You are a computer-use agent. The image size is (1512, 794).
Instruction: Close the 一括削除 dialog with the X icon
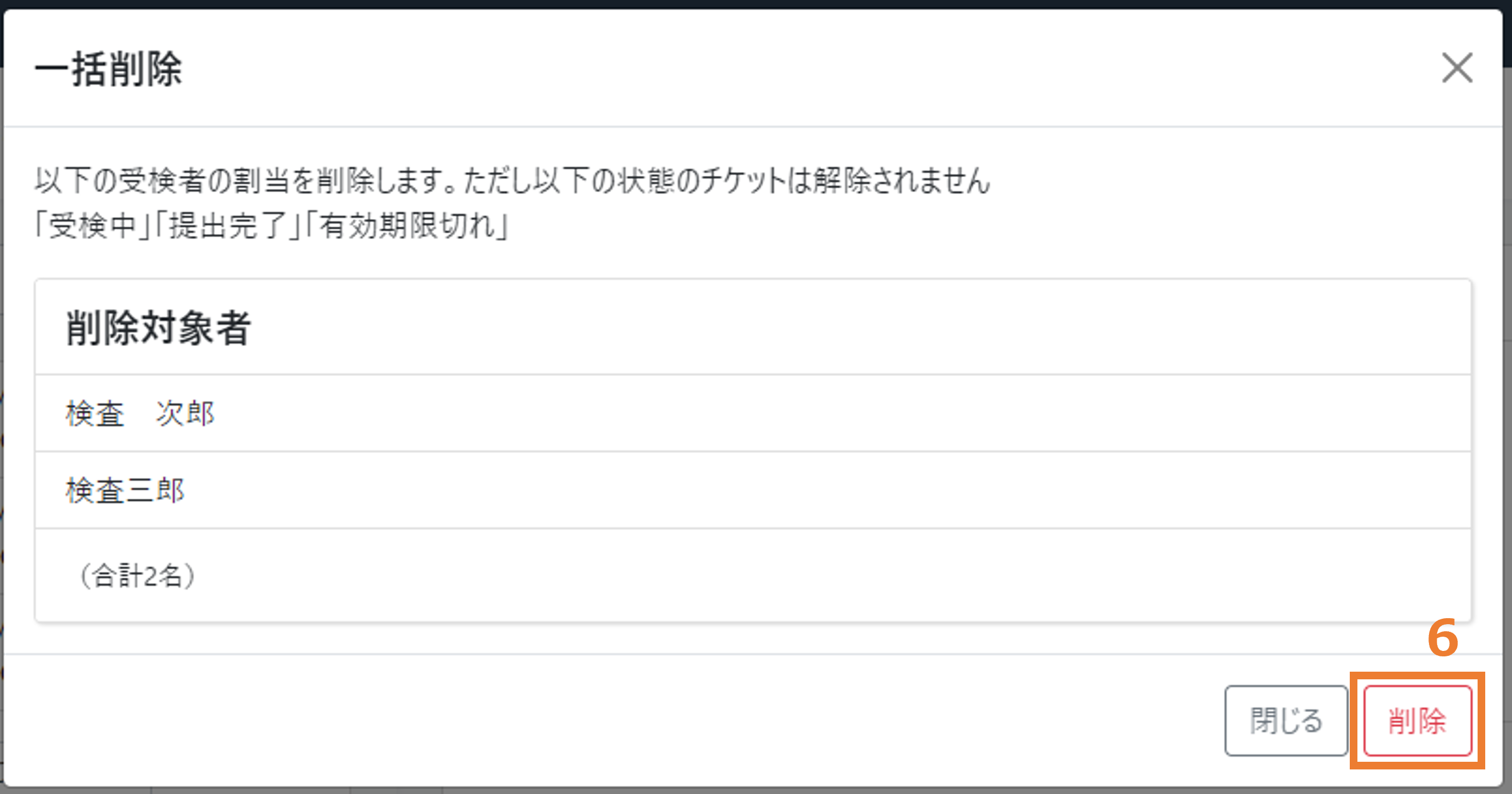click(x=1457, y=68)
